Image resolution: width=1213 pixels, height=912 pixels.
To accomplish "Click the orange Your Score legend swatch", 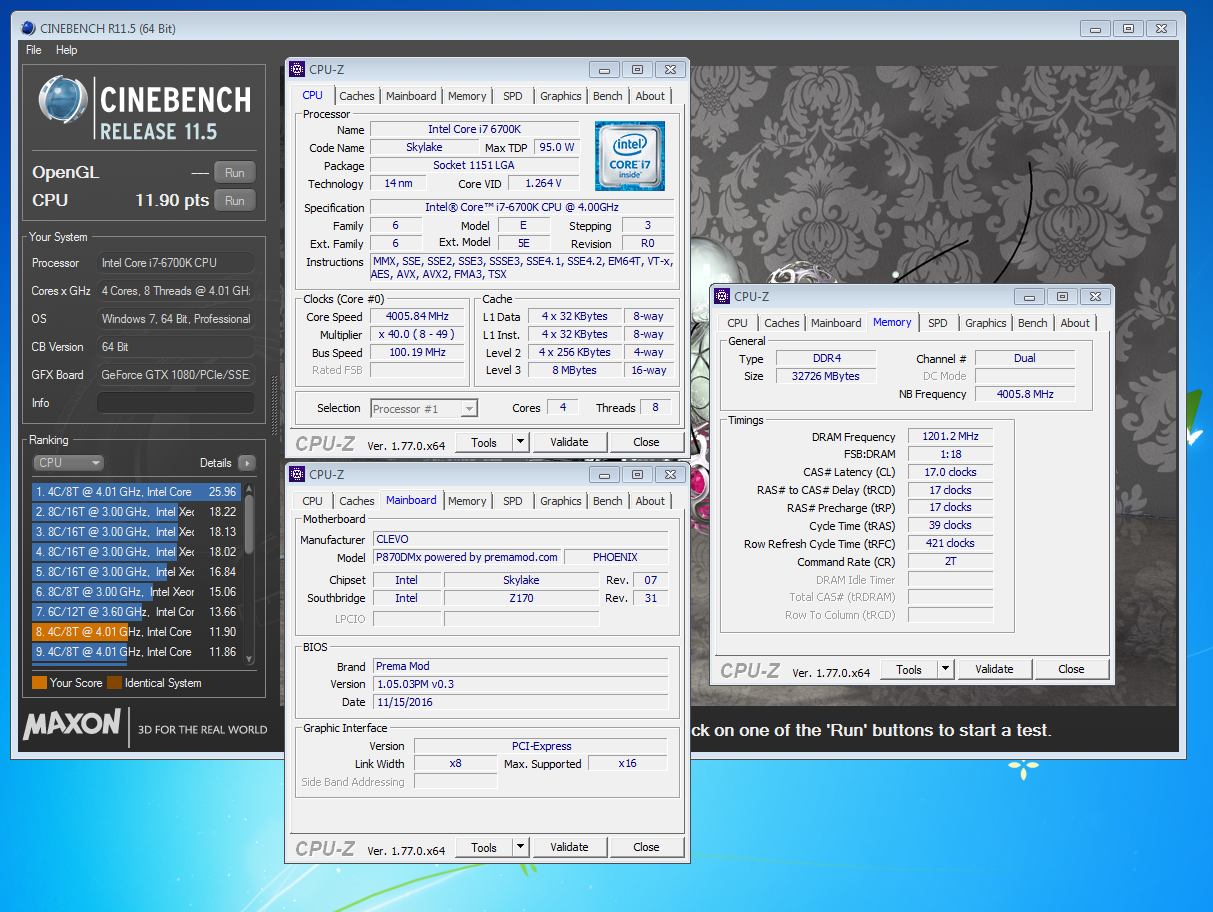I will (x=39, y=683).
